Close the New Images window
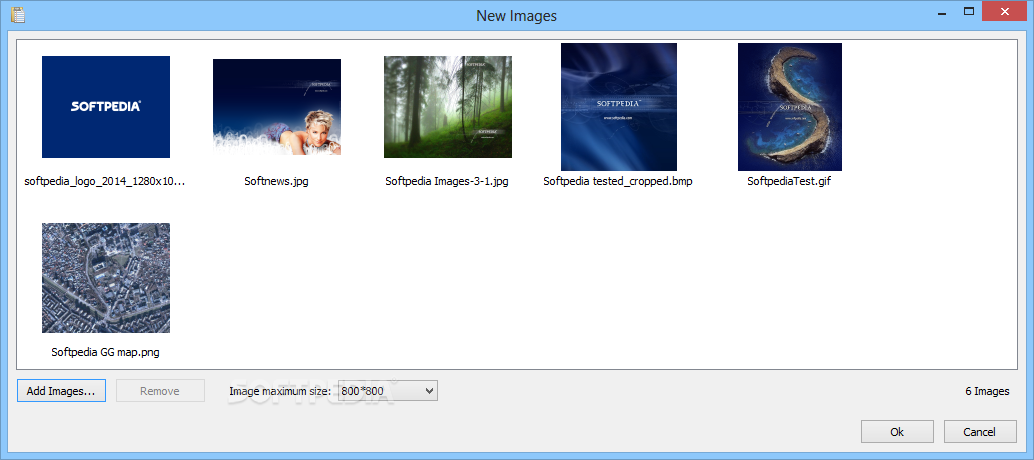The height and width of the screenshot is (460, 1034). pyautogui.click(x=1005, y=11)
